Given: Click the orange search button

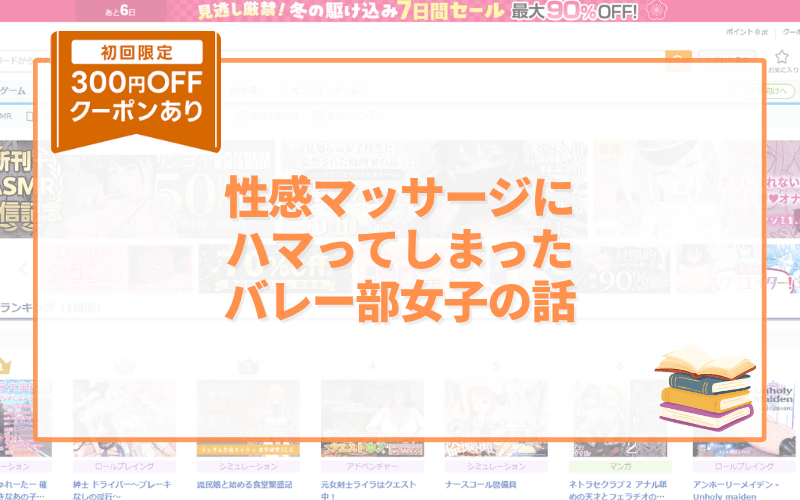Looking at the screenshot, I should (678, 61).
